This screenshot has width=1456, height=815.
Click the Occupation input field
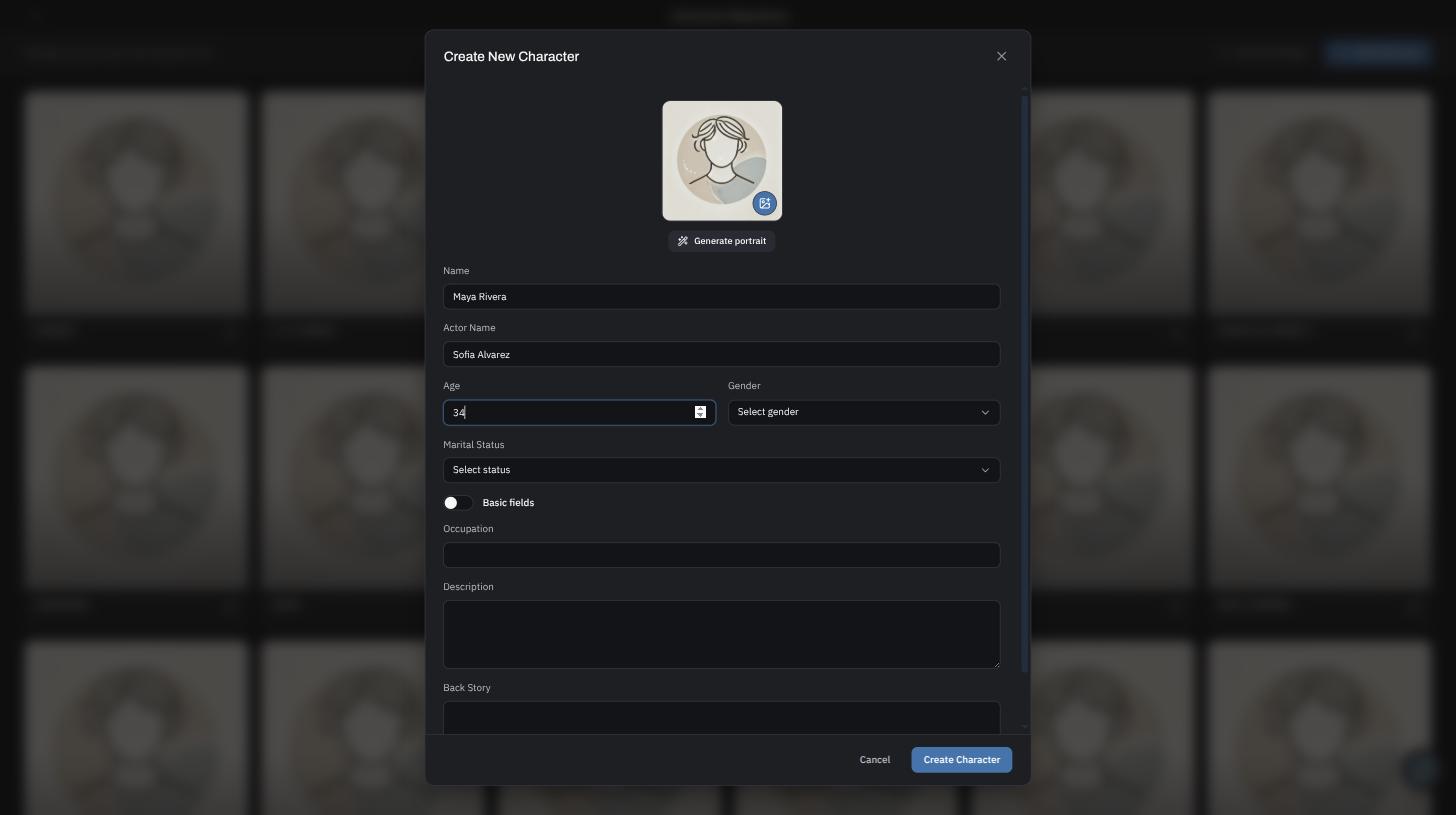coord(722,555)
